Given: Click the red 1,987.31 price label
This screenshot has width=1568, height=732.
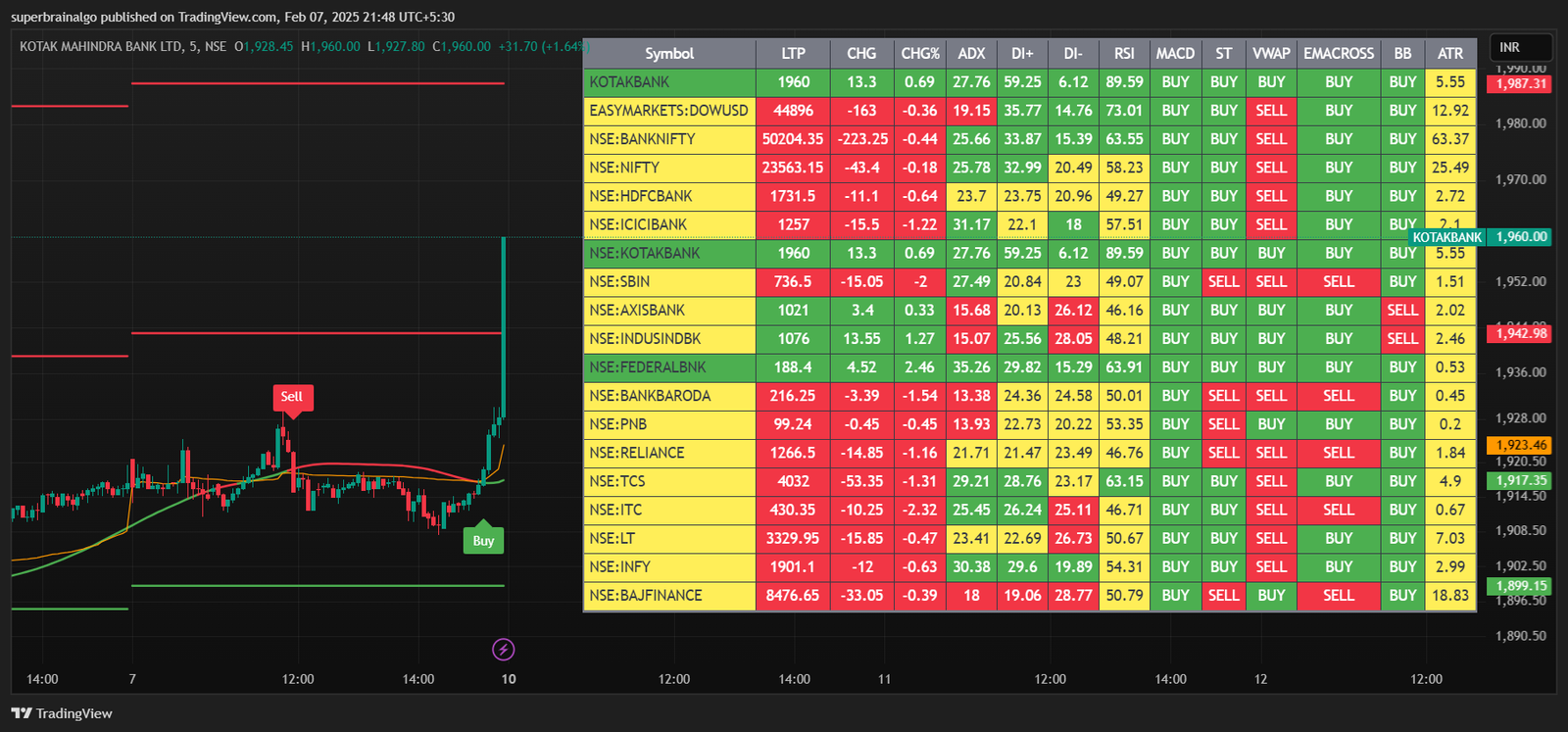Looking at the screenshot, I should (x=1521, y=84).
